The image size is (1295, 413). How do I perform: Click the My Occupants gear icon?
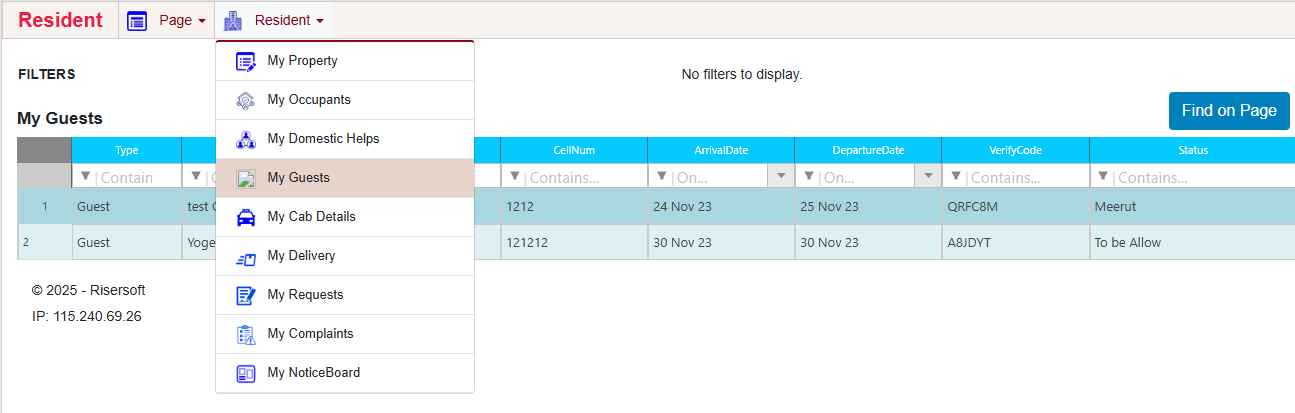tap(245, 100)
